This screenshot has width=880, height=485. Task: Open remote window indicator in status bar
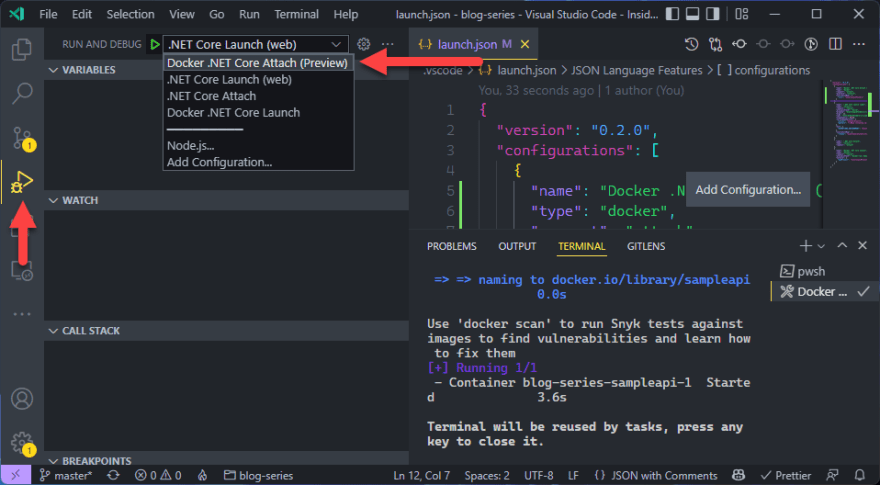point(15,475)
